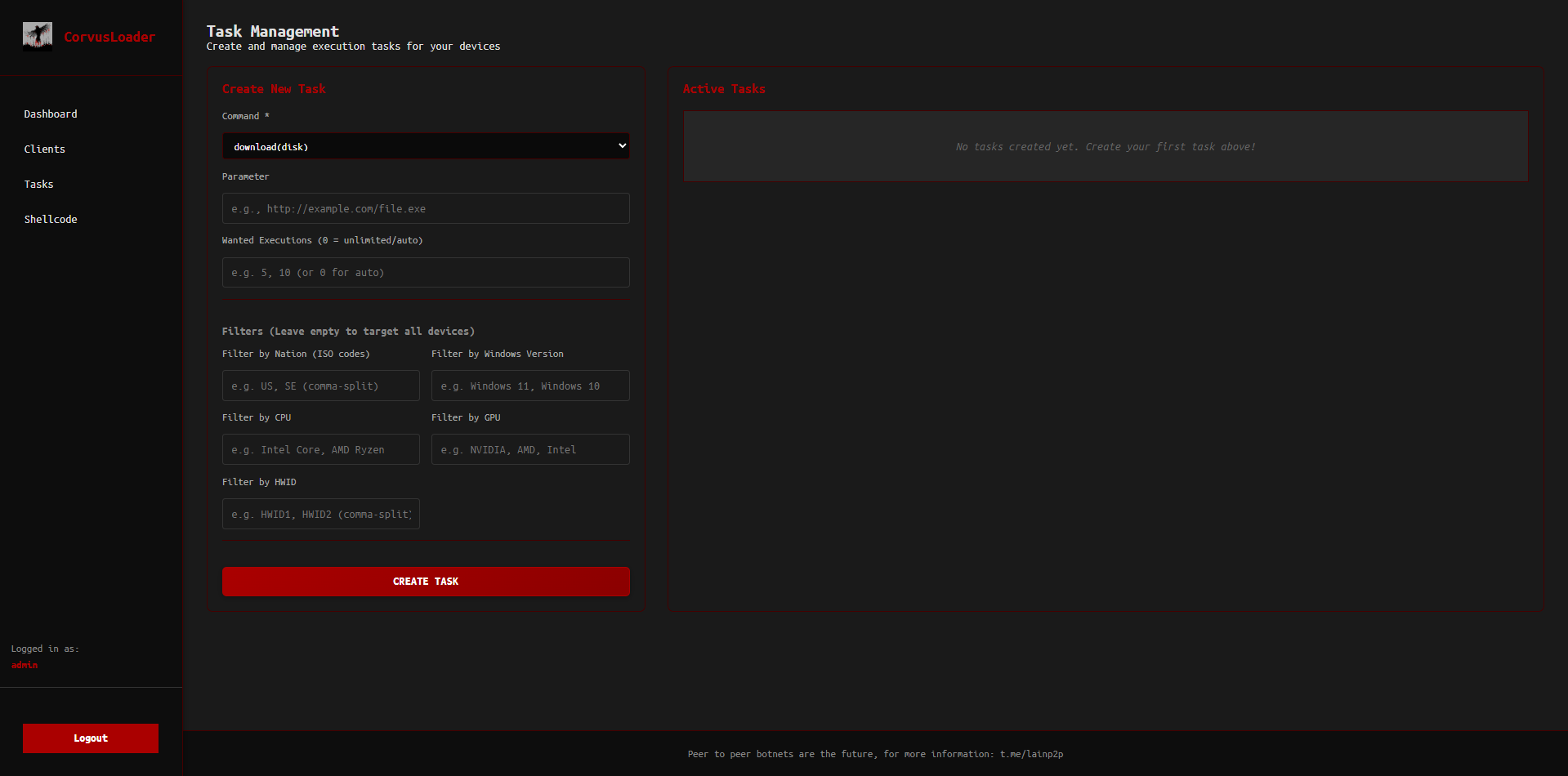Click the Wanted Executions field
The image size is (1568, 776).
coord(426,273)
